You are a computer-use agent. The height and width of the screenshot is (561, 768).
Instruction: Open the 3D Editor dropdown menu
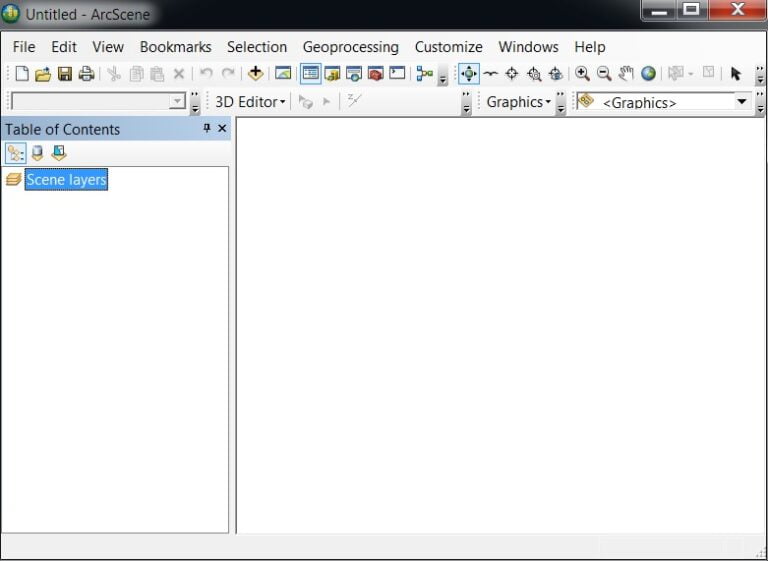point(250,101)
